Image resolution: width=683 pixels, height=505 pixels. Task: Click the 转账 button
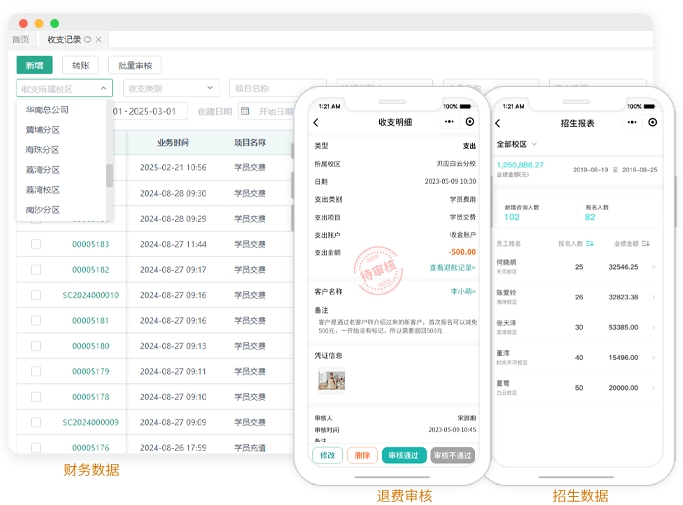click(81, 65)
